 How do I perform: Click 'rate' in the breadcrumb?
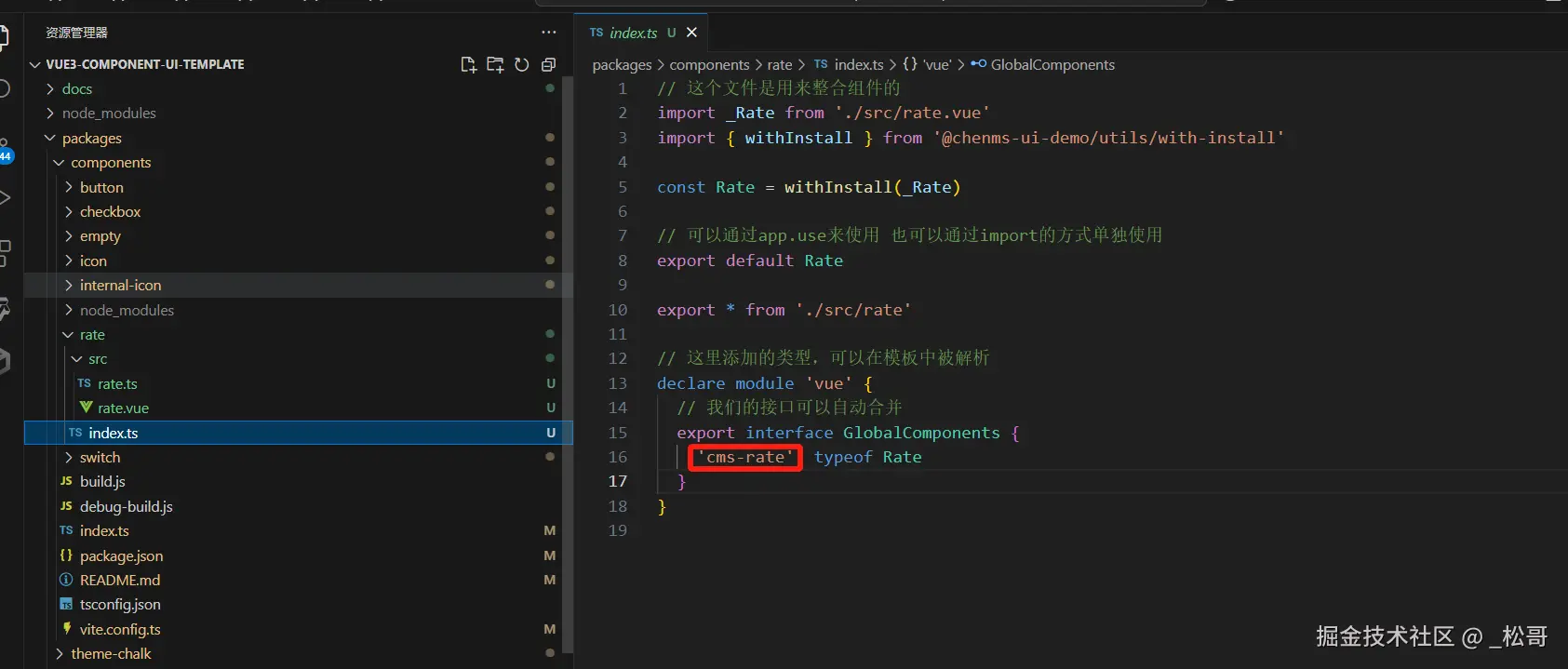(x=780, y=64)
